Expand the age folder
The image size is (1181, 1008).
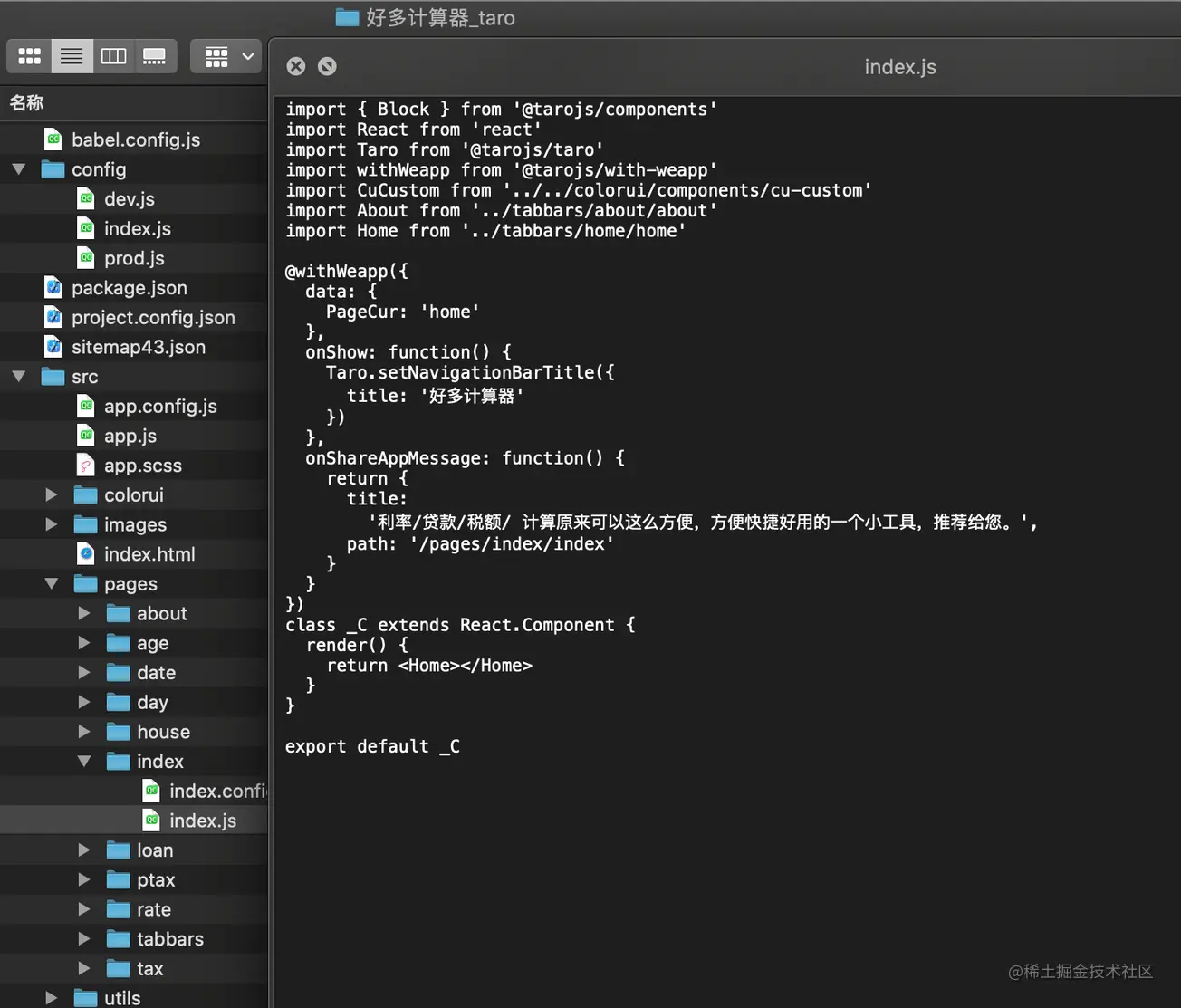click(x=84, y=643)
